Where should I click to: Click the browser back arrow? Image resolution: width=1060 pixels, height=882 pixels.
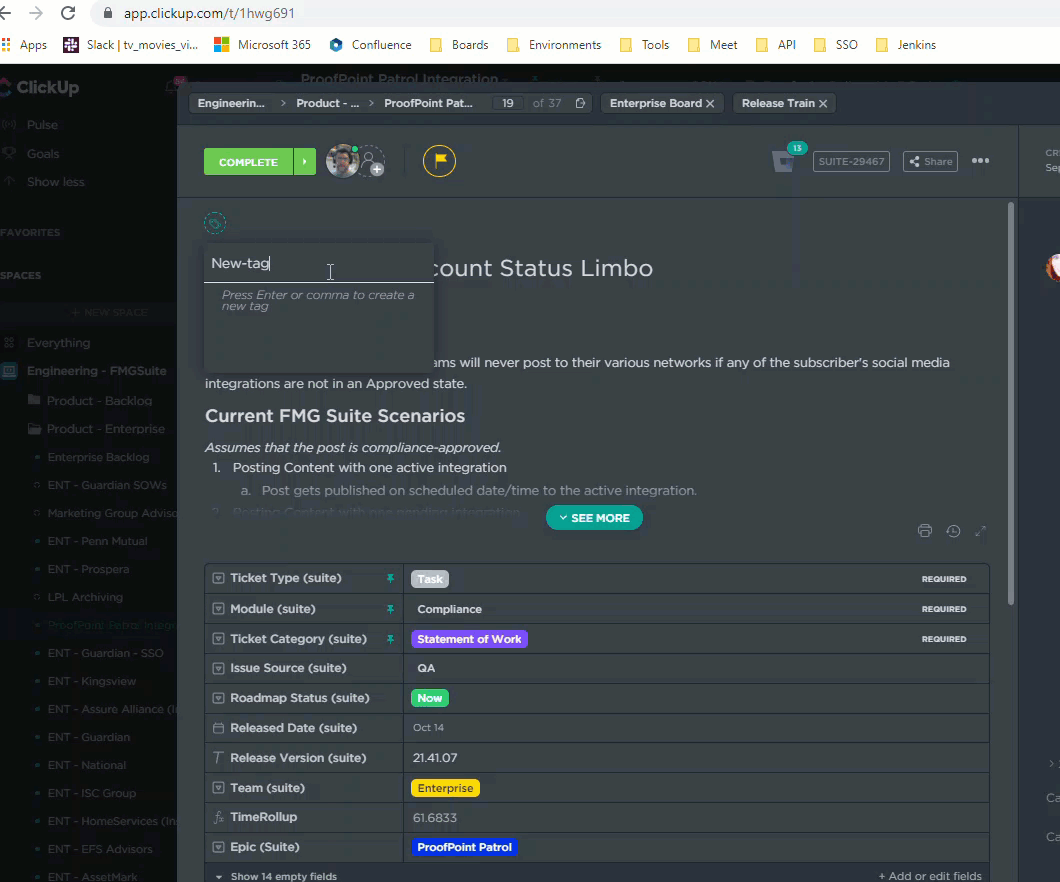[5, 13]
